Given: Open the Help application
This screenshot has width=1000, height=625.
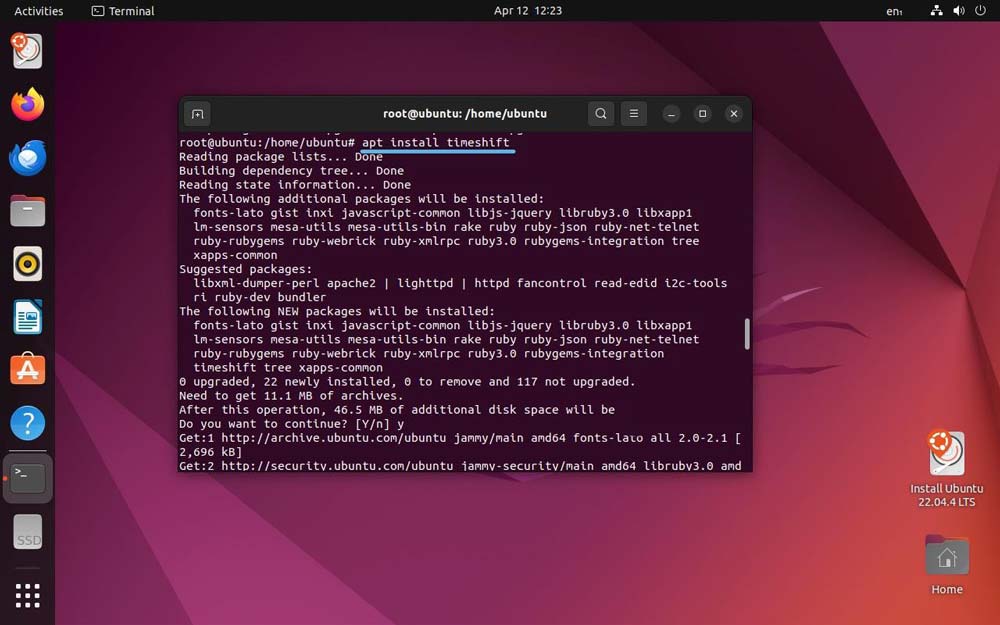Looking at the screenshot, I should [28, 423].
